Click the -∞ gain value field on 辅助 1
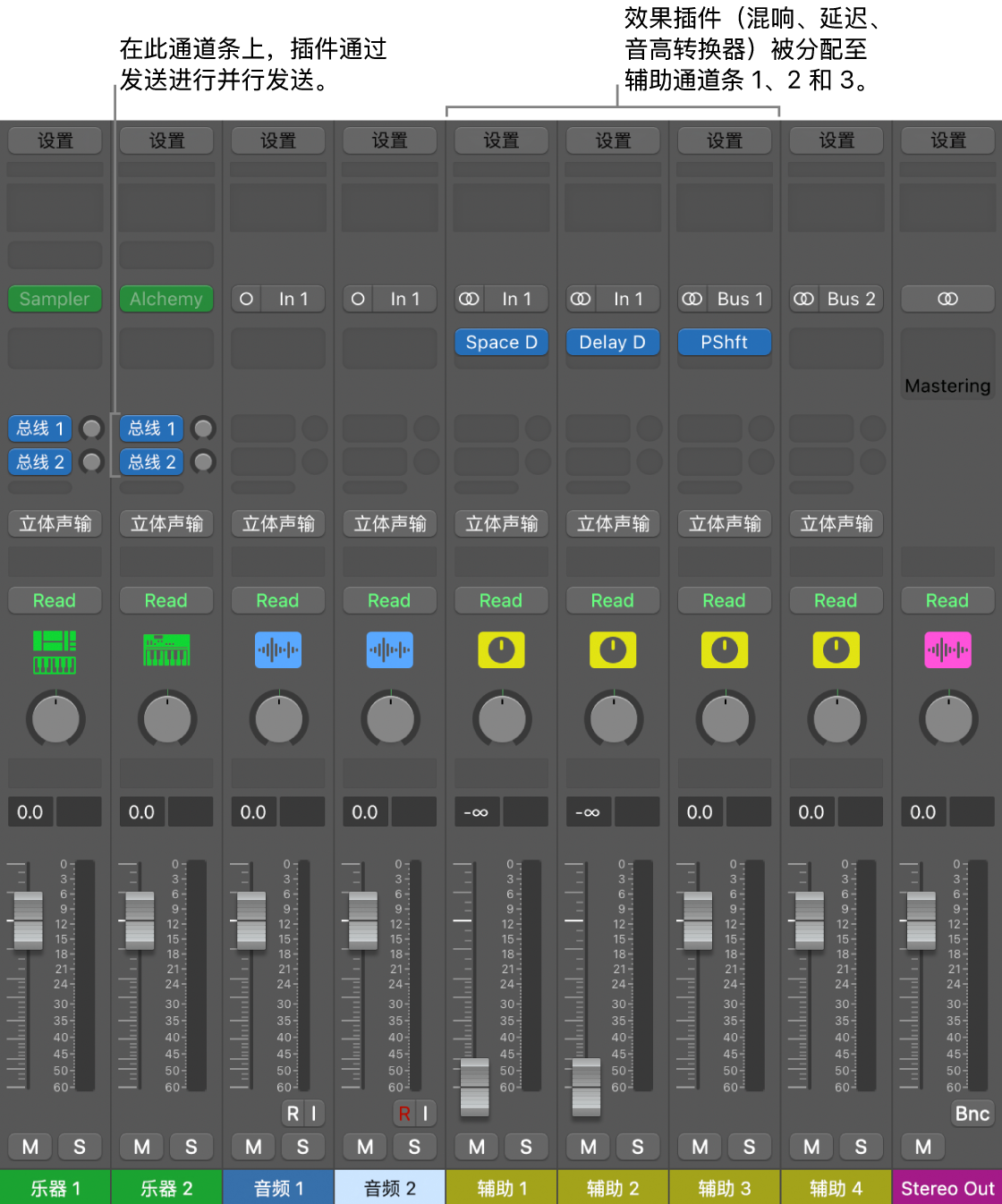The image size is (1002, 1204). 477,812
